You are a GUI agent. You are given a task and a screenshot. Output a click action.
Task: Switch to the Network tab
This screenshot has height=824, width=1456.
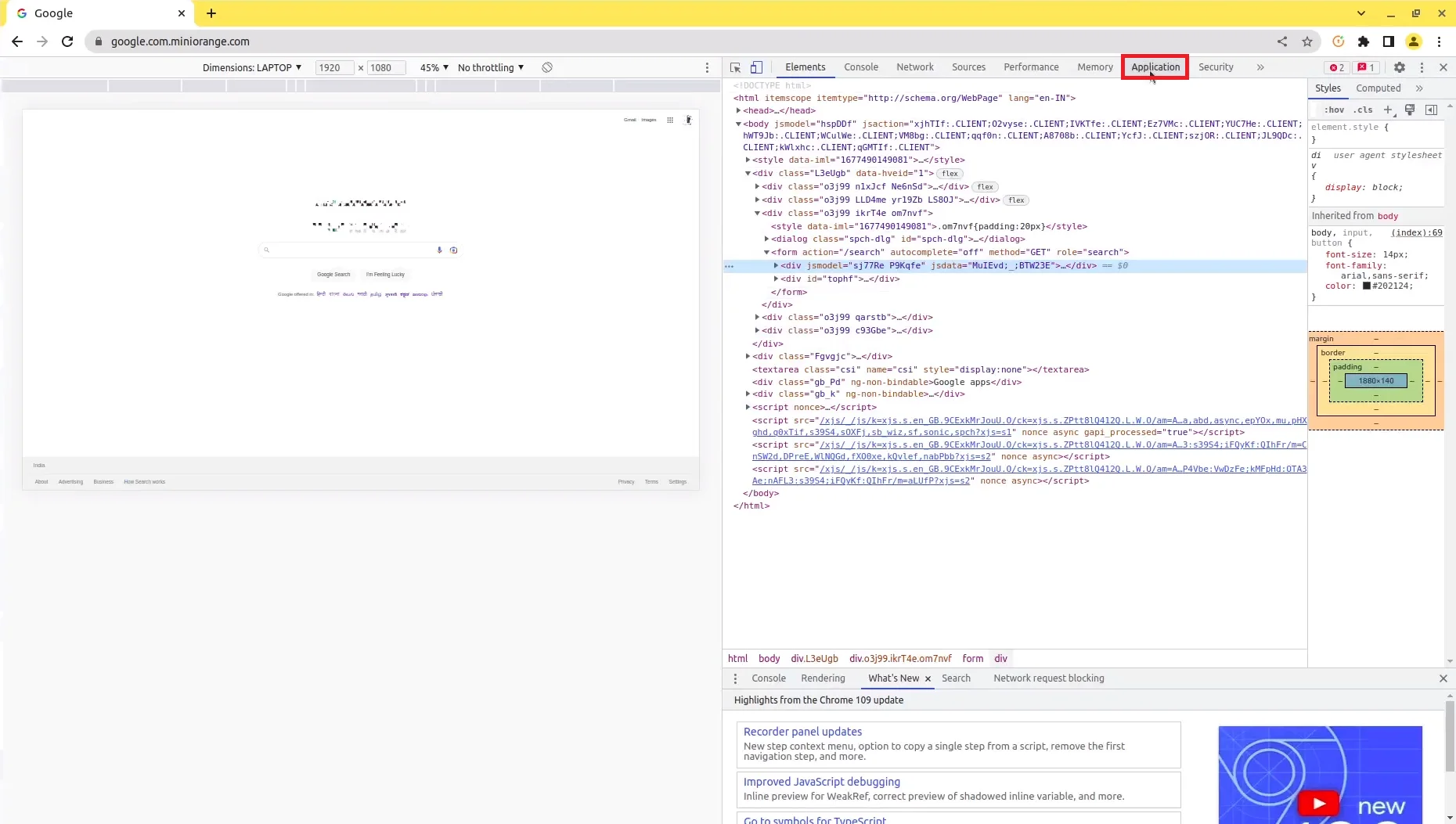[914, 67]
